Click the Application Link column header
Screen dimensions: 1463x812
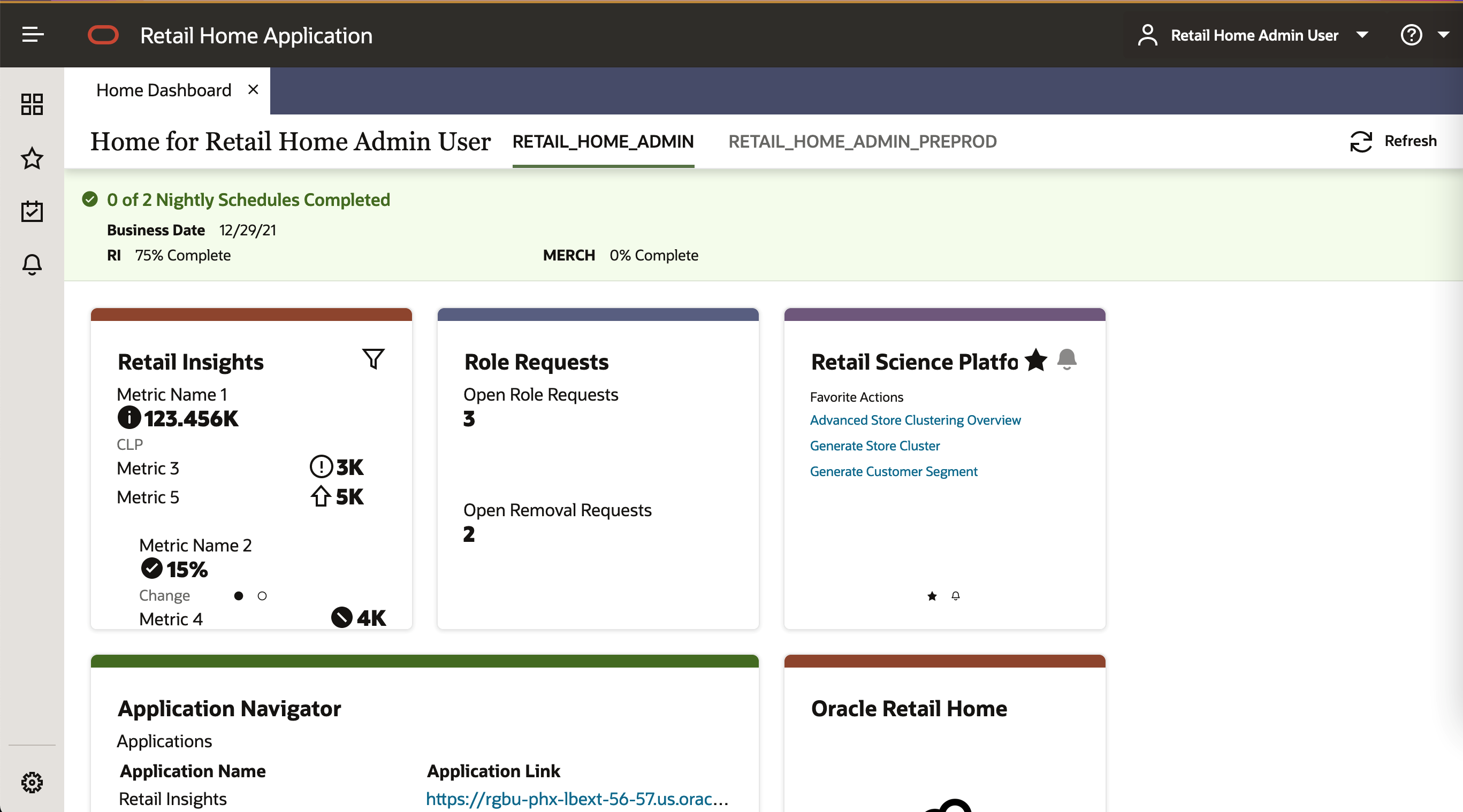tap(493, 771)
